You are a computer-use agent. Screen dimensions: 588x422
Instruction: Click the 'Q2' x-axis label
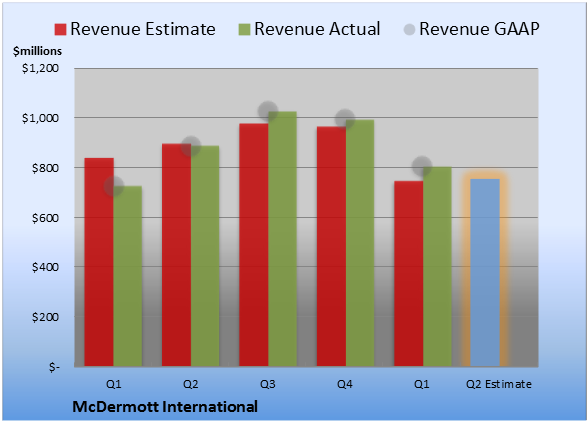pyautogui.click(x=190, y=384)
